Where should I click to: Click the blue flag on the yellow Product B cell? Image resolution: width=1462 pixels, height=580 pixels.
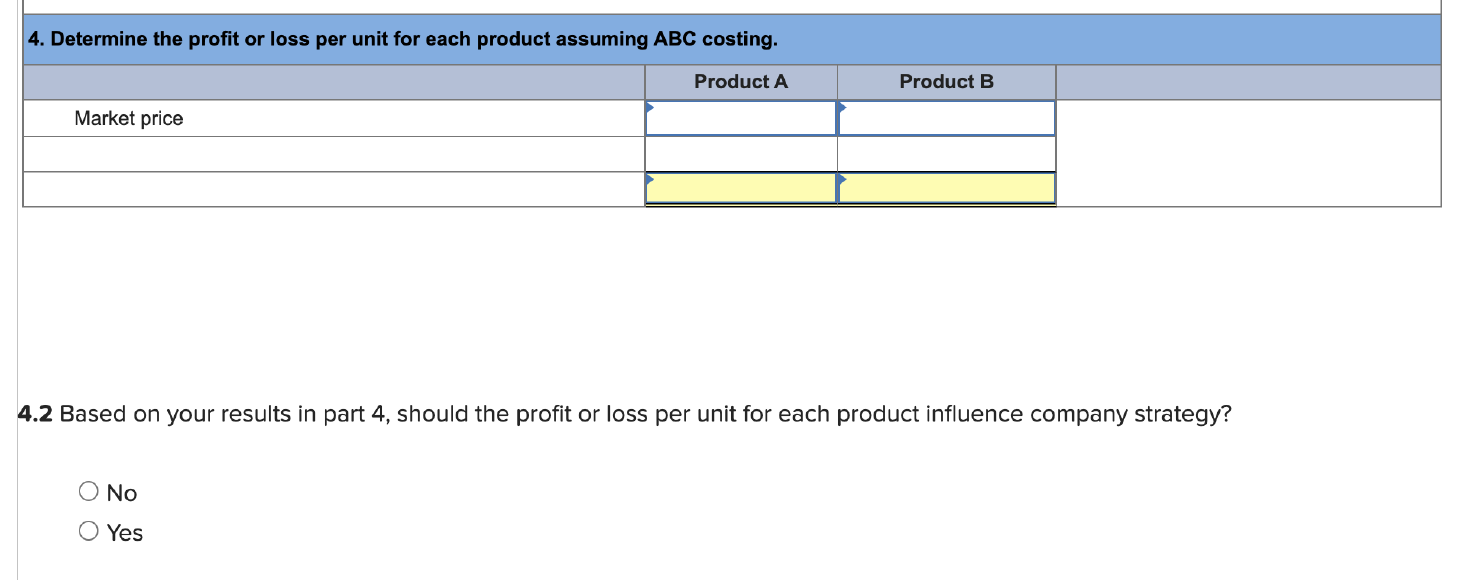(x=843, y=178)
